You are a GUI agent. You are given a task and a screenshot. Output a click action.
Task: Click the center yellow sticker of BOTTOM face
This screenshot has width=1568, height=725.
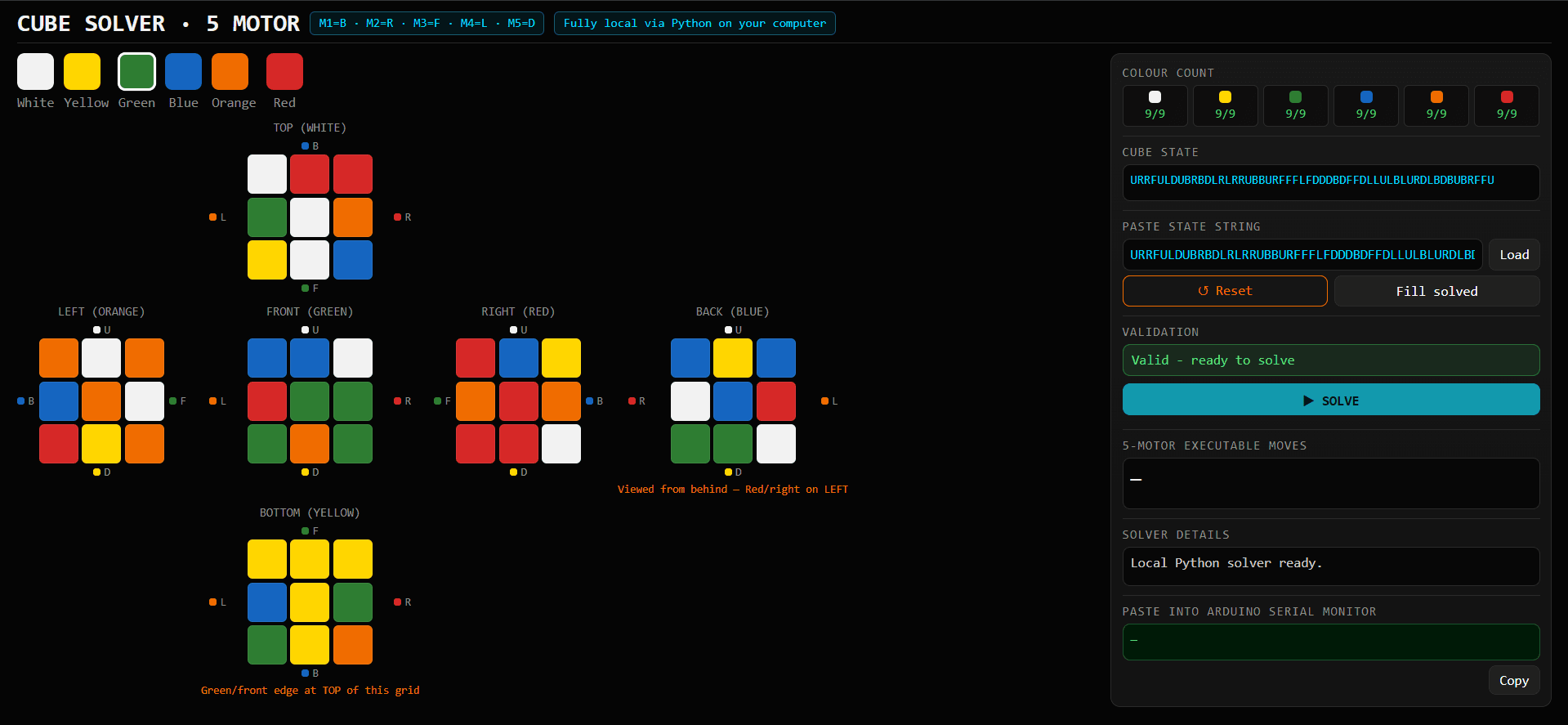click(x=310, y=602)
